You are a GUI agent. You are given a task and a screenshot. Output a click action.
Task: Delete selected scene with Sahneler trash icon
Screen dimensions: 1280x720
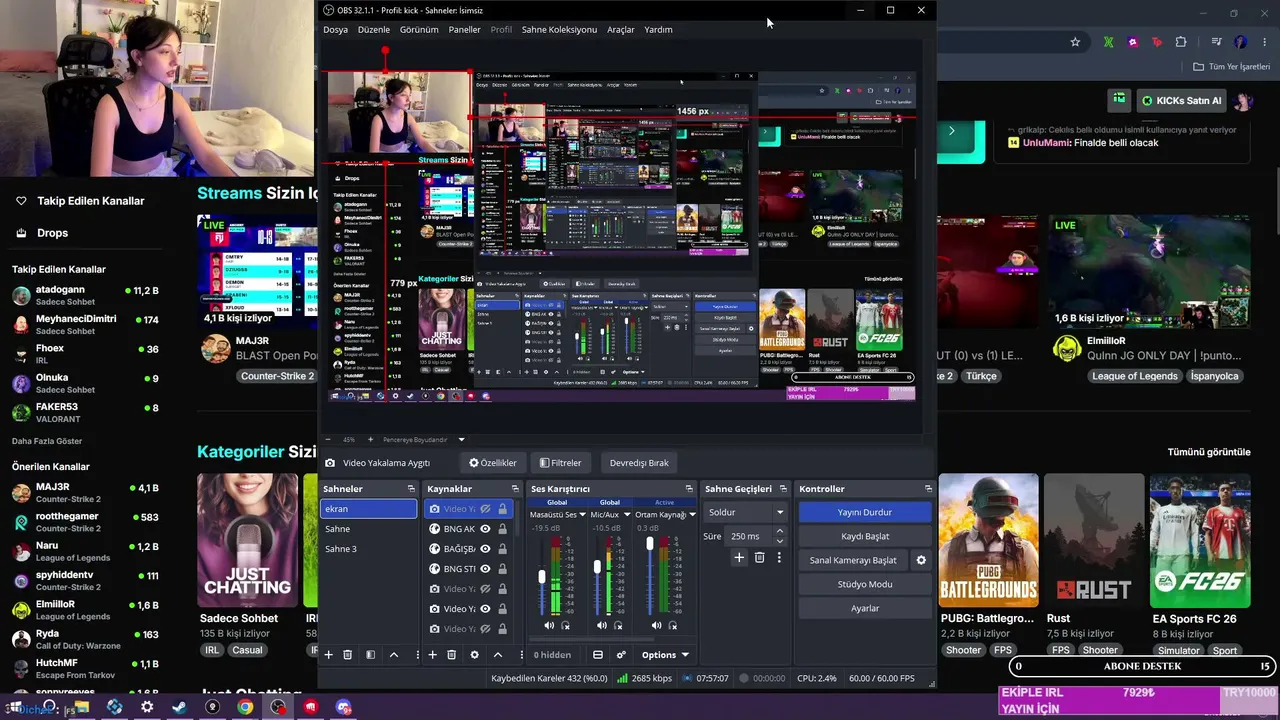[x=348, y=655]
